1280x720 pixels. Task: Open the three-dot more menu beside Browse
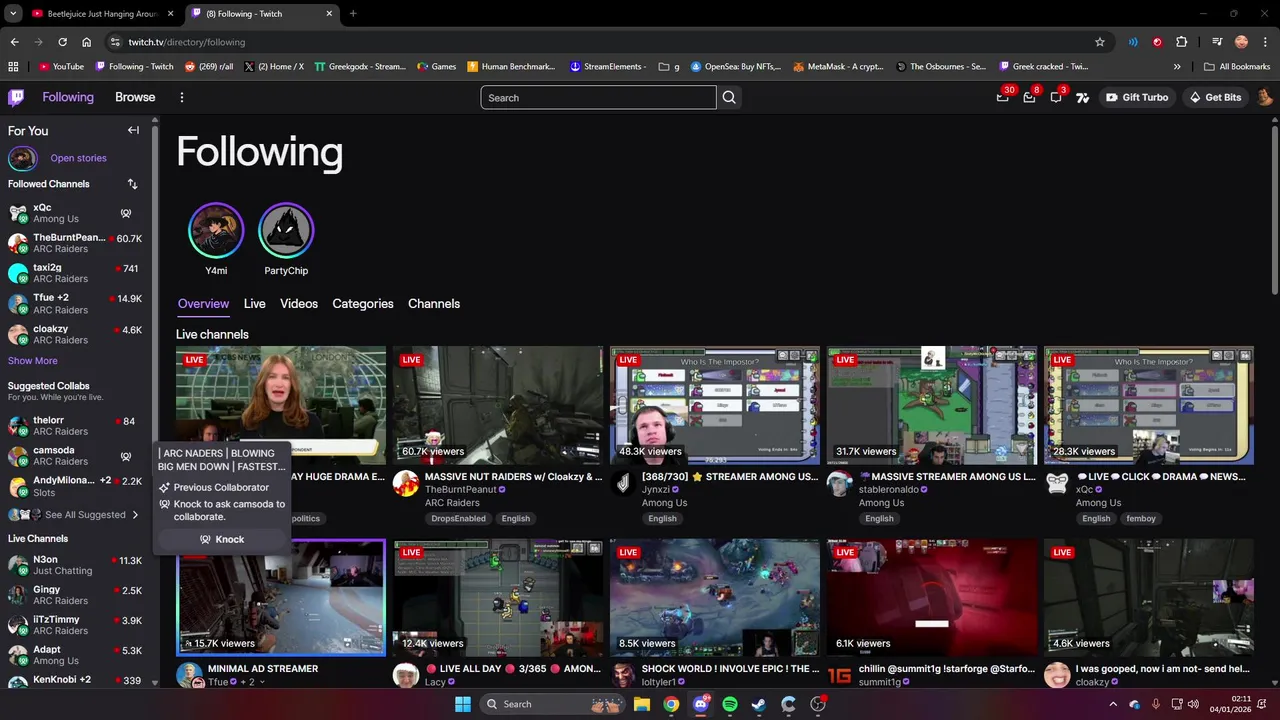[x=182, y=97]
